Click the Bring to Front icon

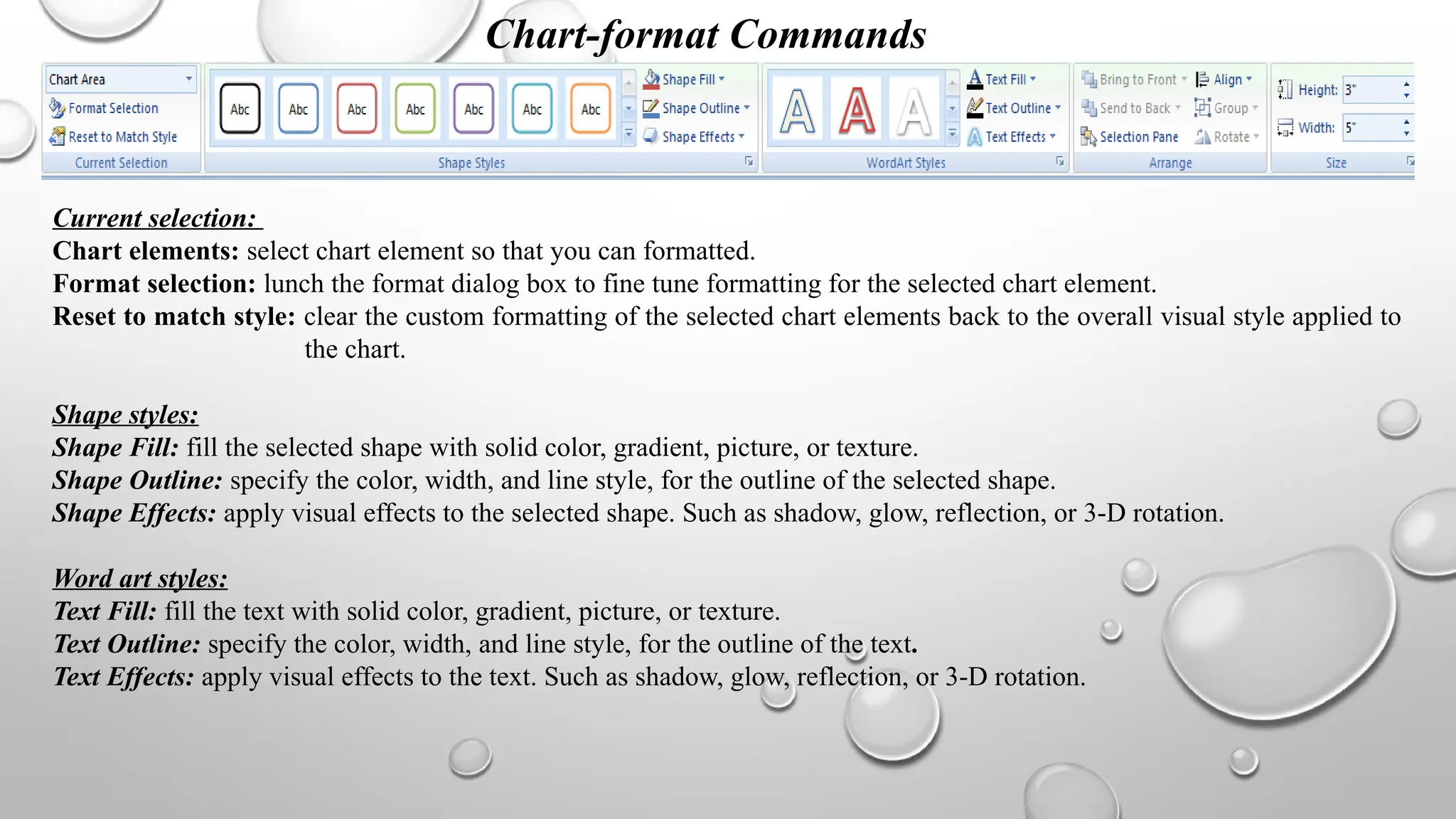click(1088, 79)
